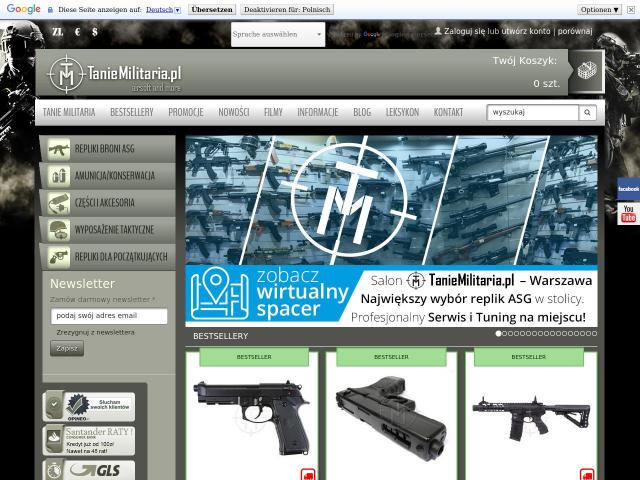The height and width of the screenshot is (480, 640).
Task: Open the Beretta-style pistol bestseller product
Action: [x=251, y=417]
